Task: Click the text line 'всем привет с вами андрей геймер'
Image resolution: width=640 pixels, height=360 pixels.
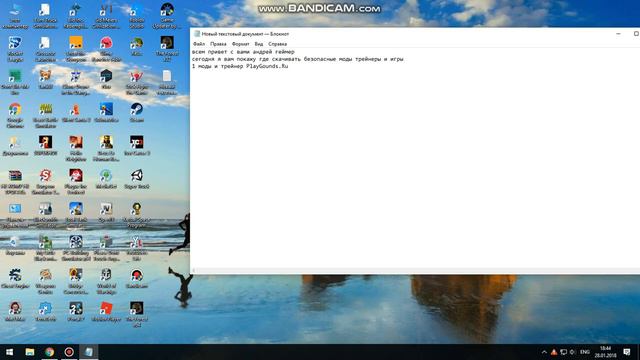Action: click(243, 52)
